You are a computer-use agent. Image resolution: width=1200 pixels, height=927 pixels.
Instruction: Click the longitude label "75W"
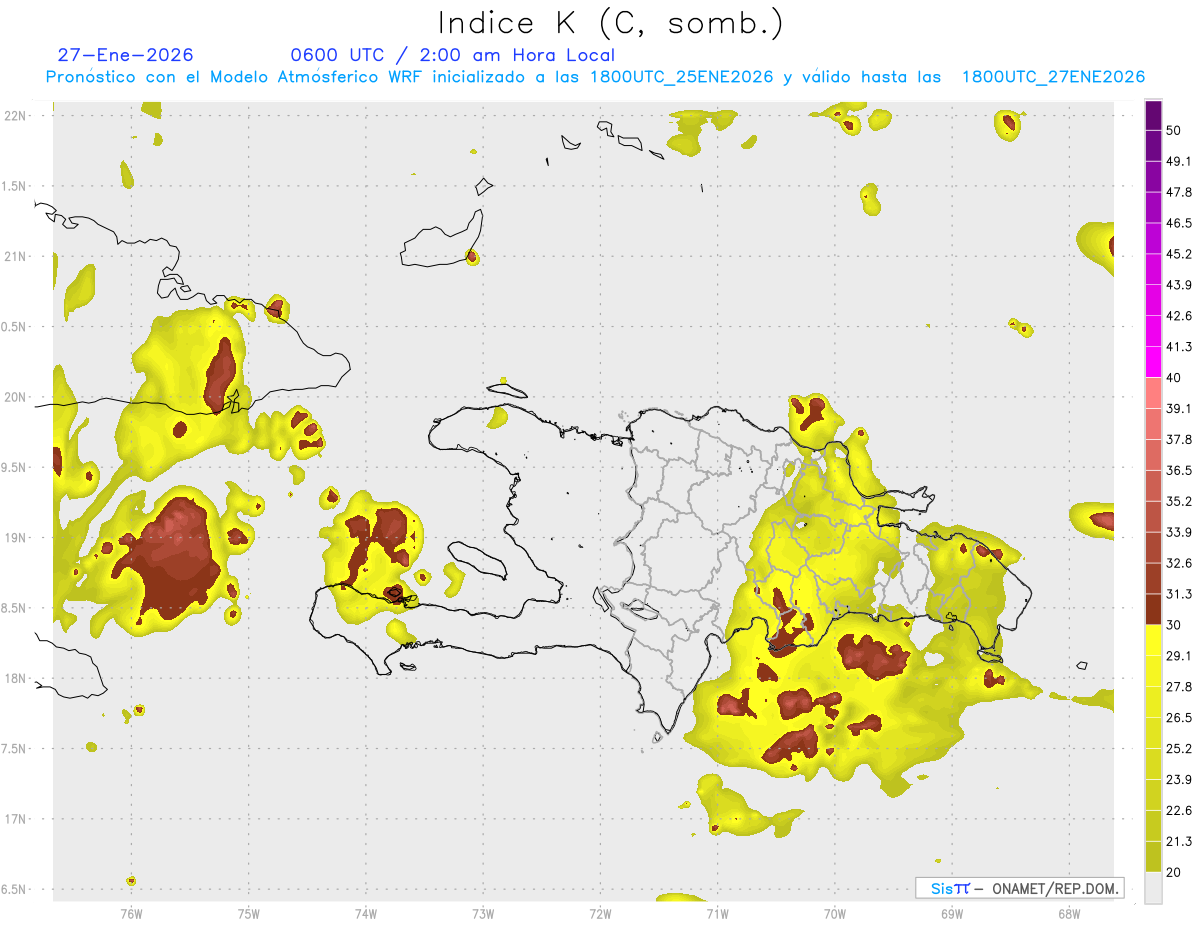point(249,914)
